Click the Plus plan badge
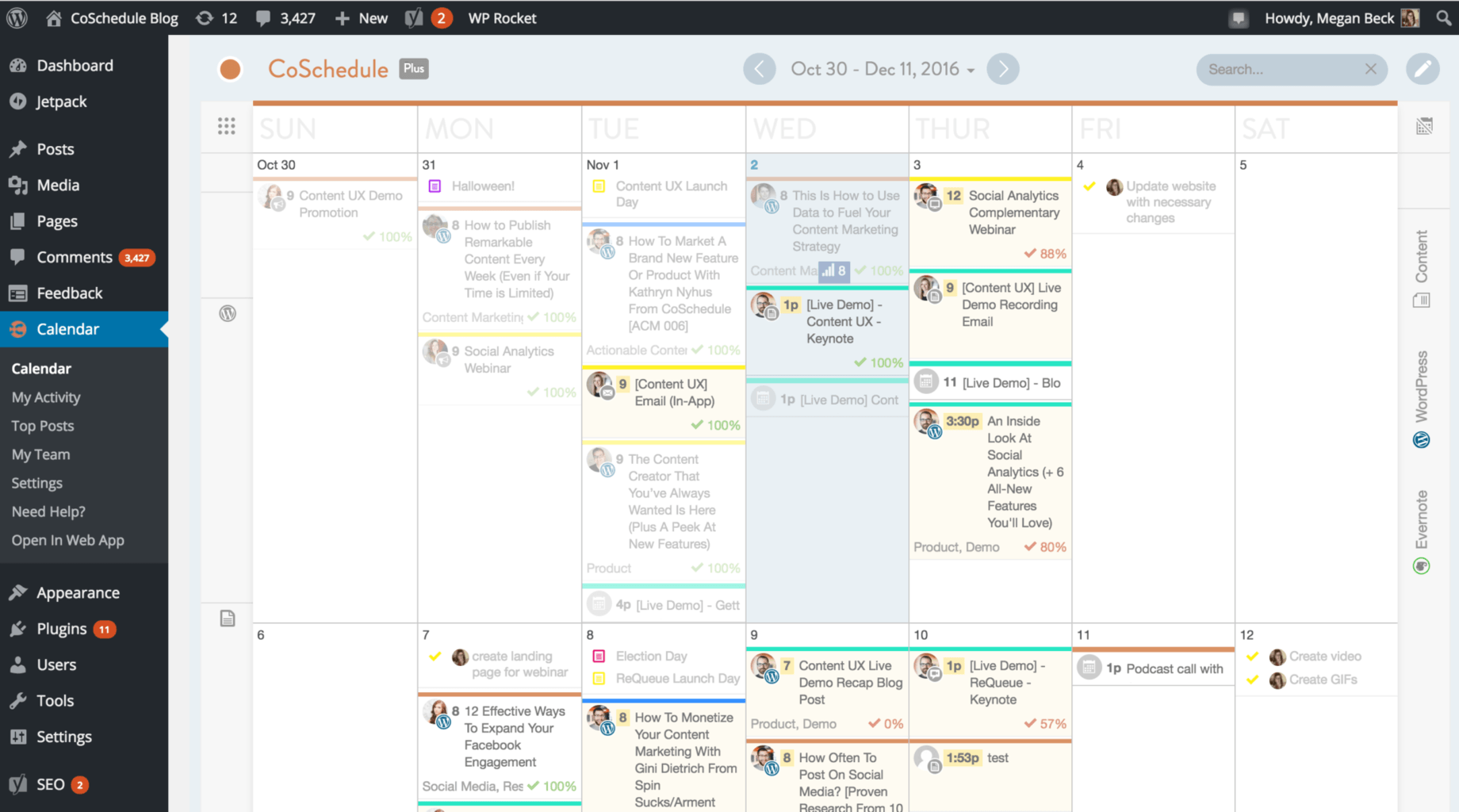The width and height of the screenshot is (1459, 812). coord(413,68)
